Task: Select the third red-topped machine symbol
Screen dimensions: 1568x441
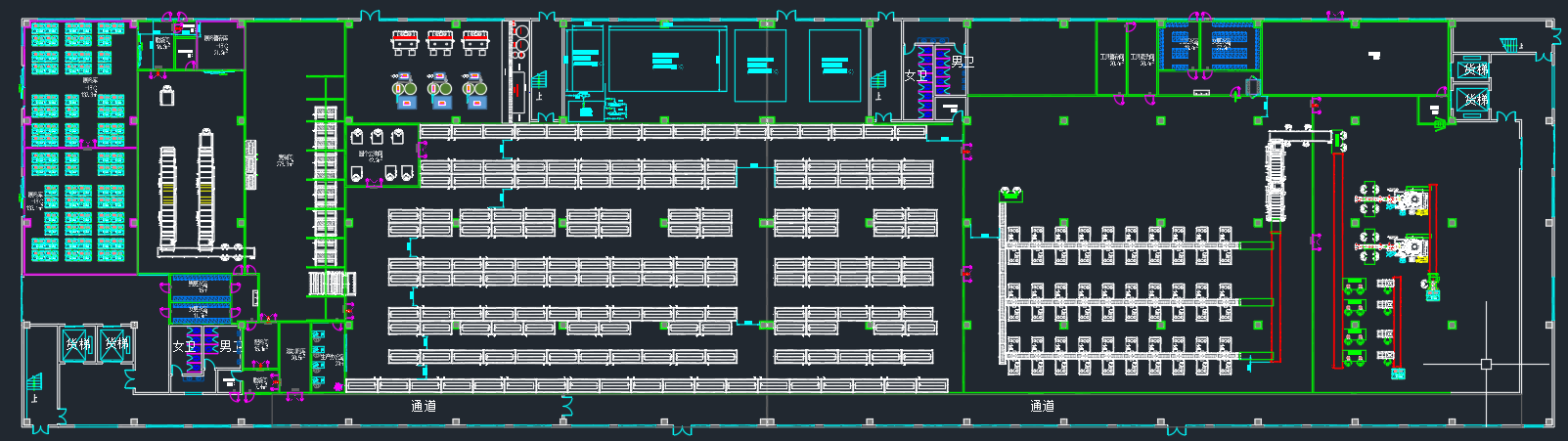Action: click(x=475, y=42)
